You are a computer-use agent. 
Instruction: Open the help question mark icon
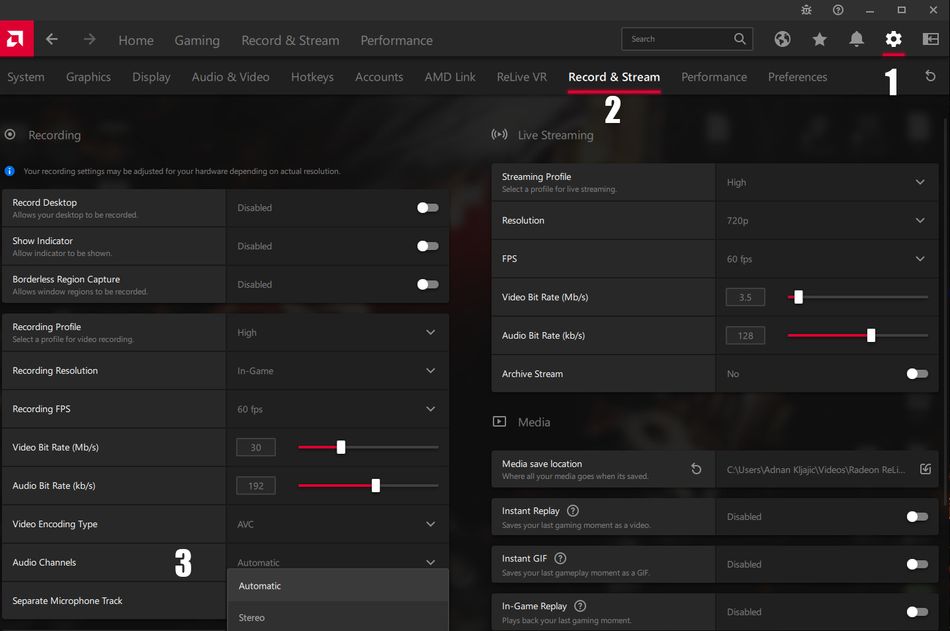[x=838, y=10]
